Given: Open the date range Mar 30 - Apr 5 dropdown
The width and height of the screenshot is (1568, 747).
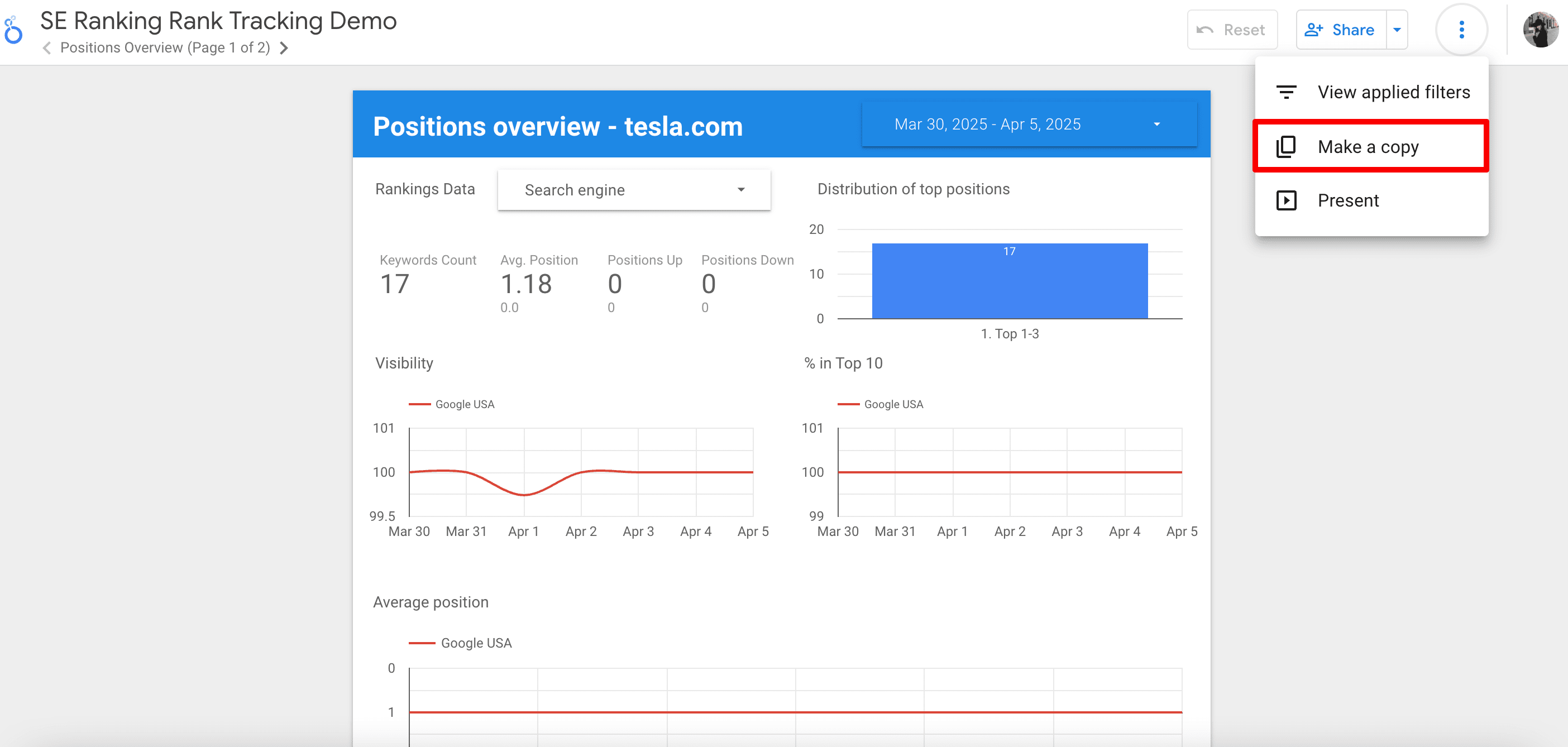Looking at the screenshot, I should (x=1029, y=124).
